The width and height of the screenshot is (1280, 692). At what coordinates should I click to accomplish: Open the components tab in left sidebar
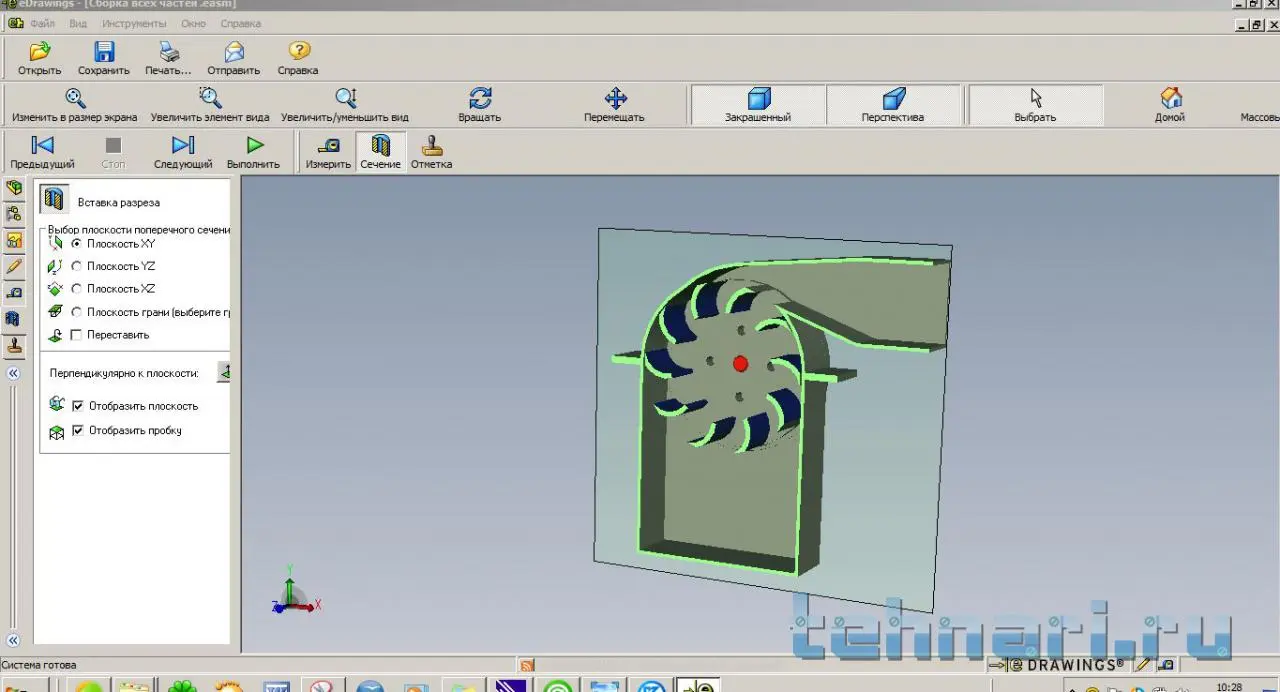click(14, 188)
